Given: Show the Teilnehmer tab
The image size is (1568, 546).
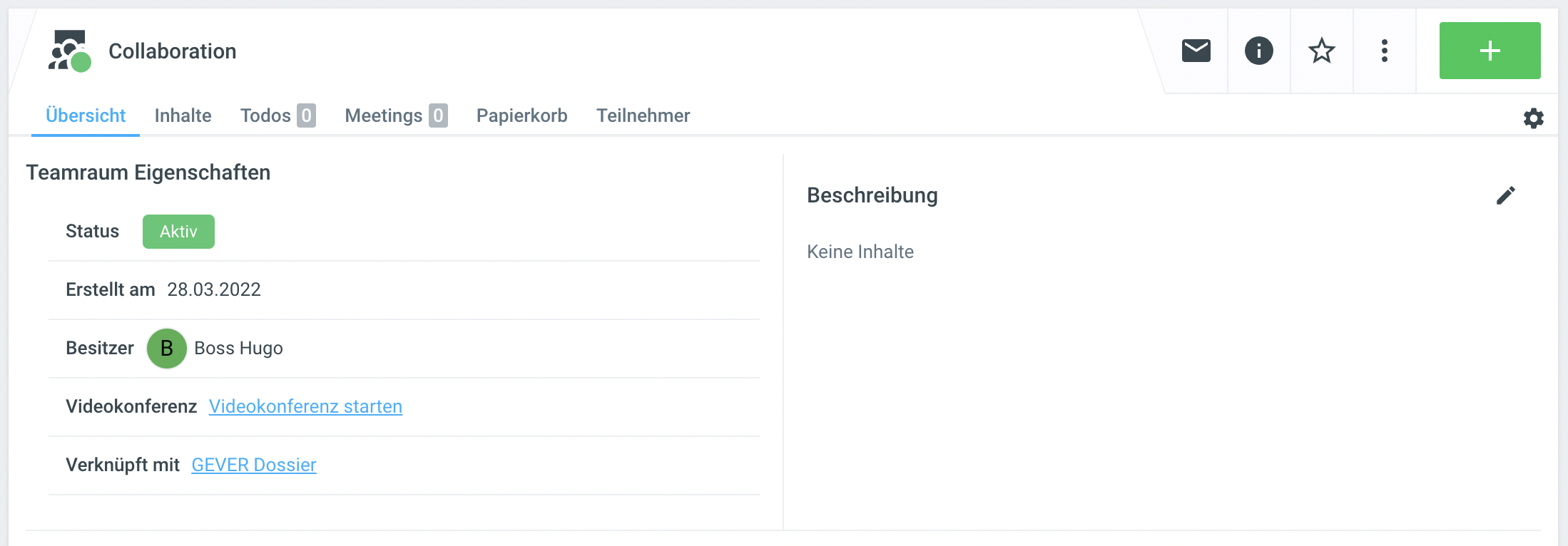Looking at the screenshot, I should tap(643, 115).
